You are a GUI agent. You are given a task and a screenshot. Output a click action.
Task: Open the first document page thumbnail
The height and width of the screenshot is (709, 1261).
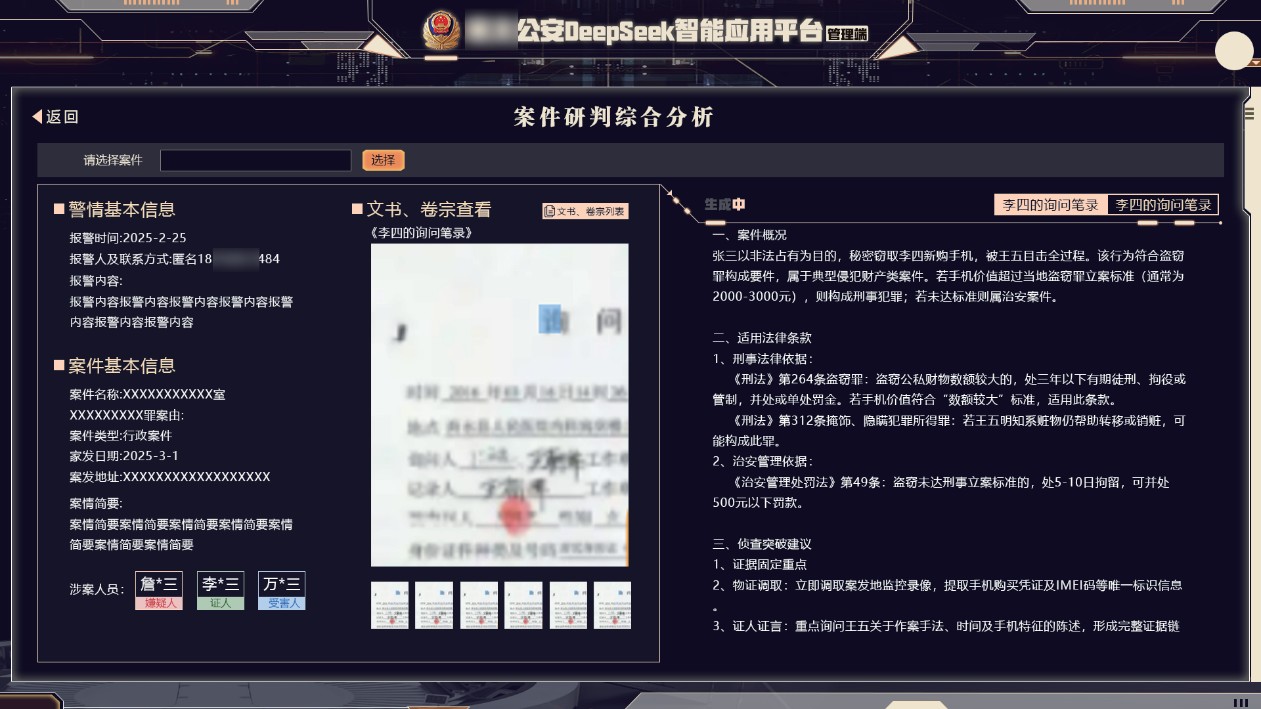[390, 605]
